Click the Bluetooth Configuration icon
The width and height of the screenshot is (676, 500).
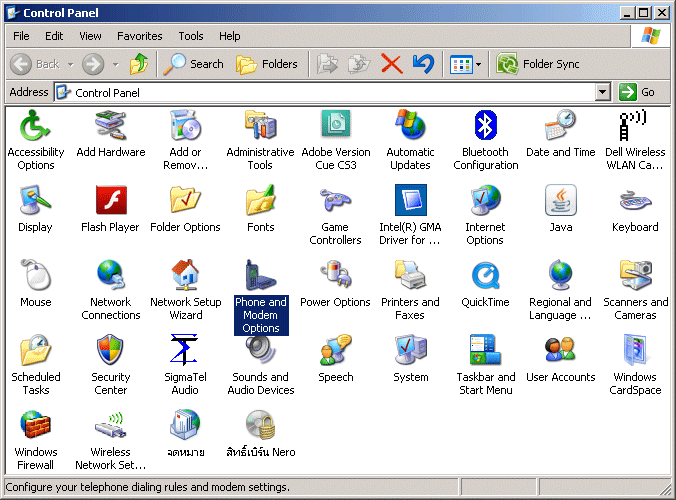(485, 125)
